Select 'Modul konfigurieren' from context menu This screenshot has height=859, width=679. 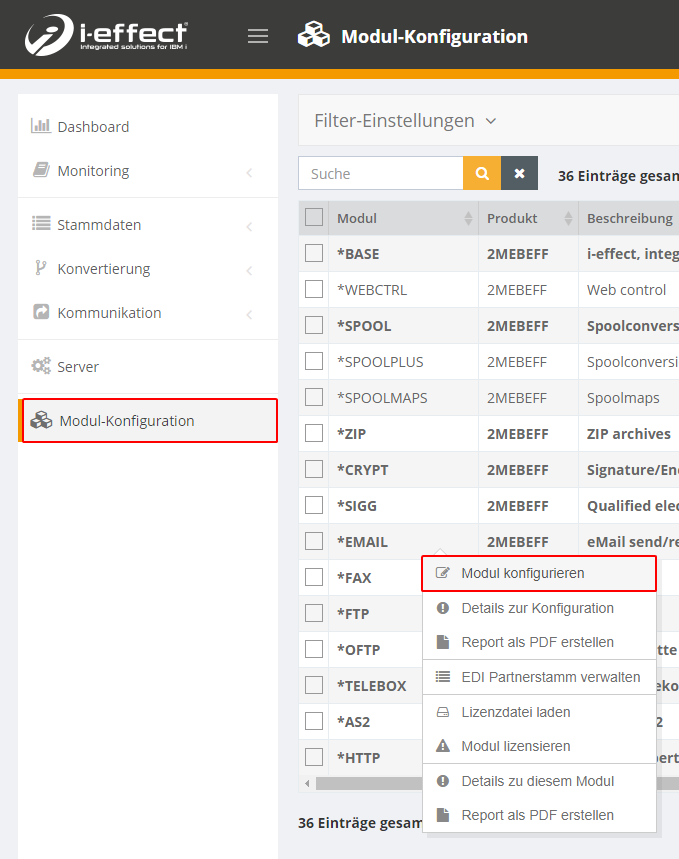click(x=522, y=573)
